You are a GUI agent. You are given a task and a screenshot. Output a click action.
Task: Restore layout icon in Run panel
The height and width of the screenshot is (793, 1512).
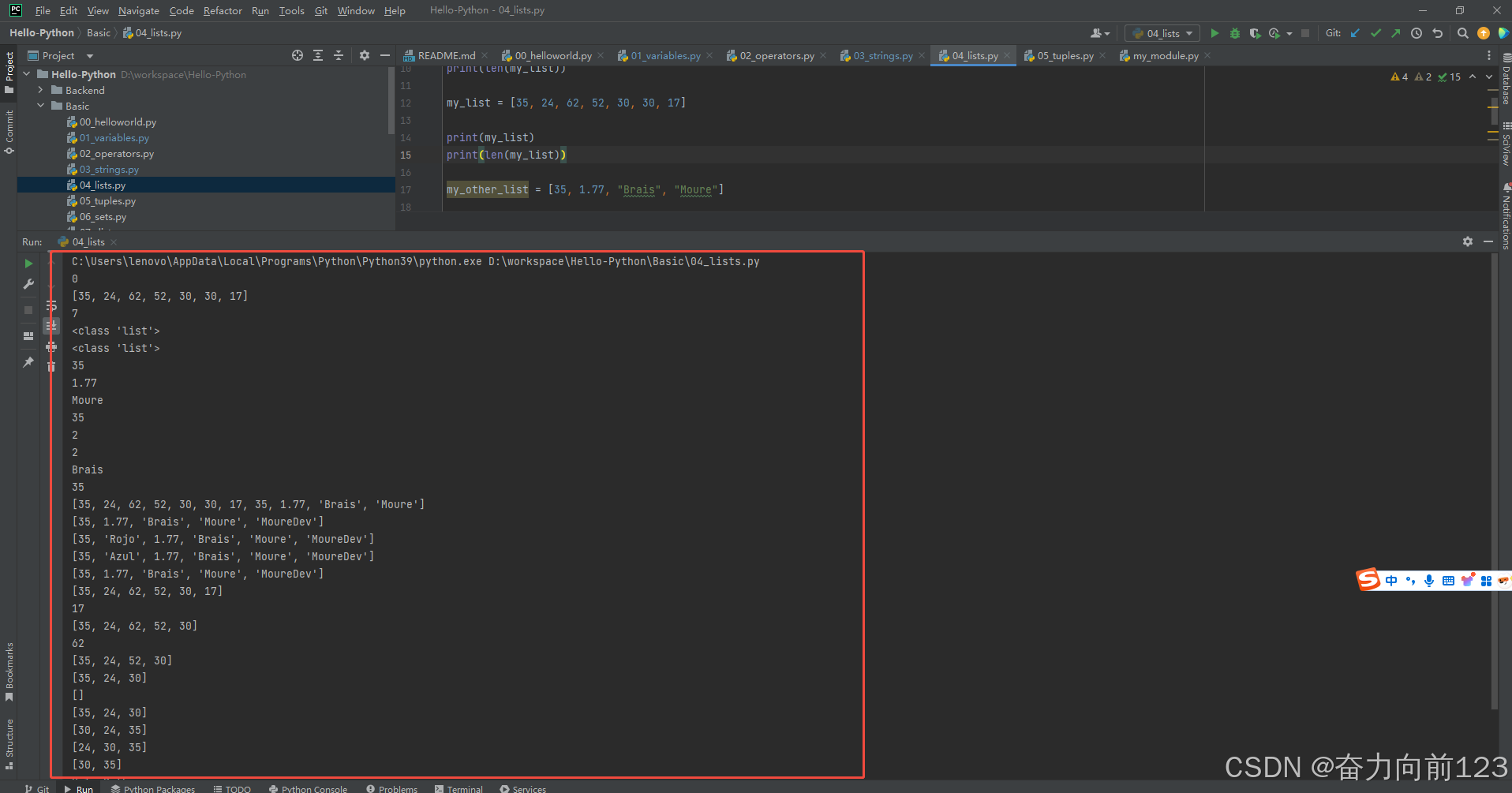point(28,335)
